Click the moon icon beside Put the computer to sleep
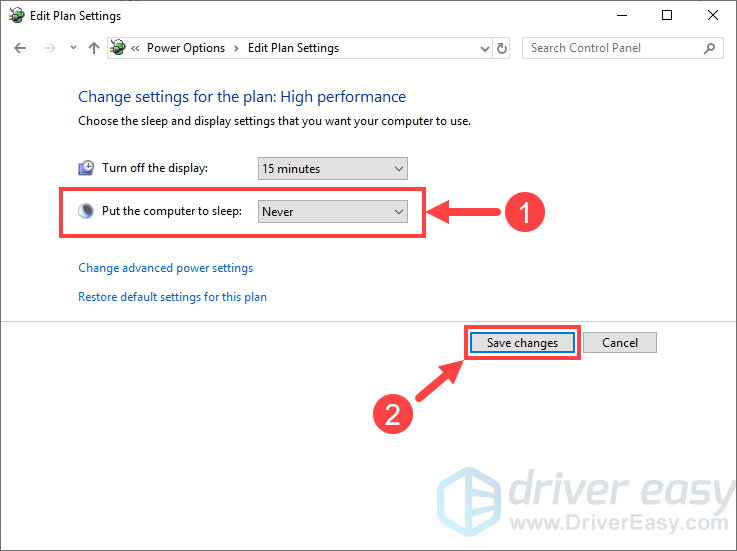 click(87, 211)
